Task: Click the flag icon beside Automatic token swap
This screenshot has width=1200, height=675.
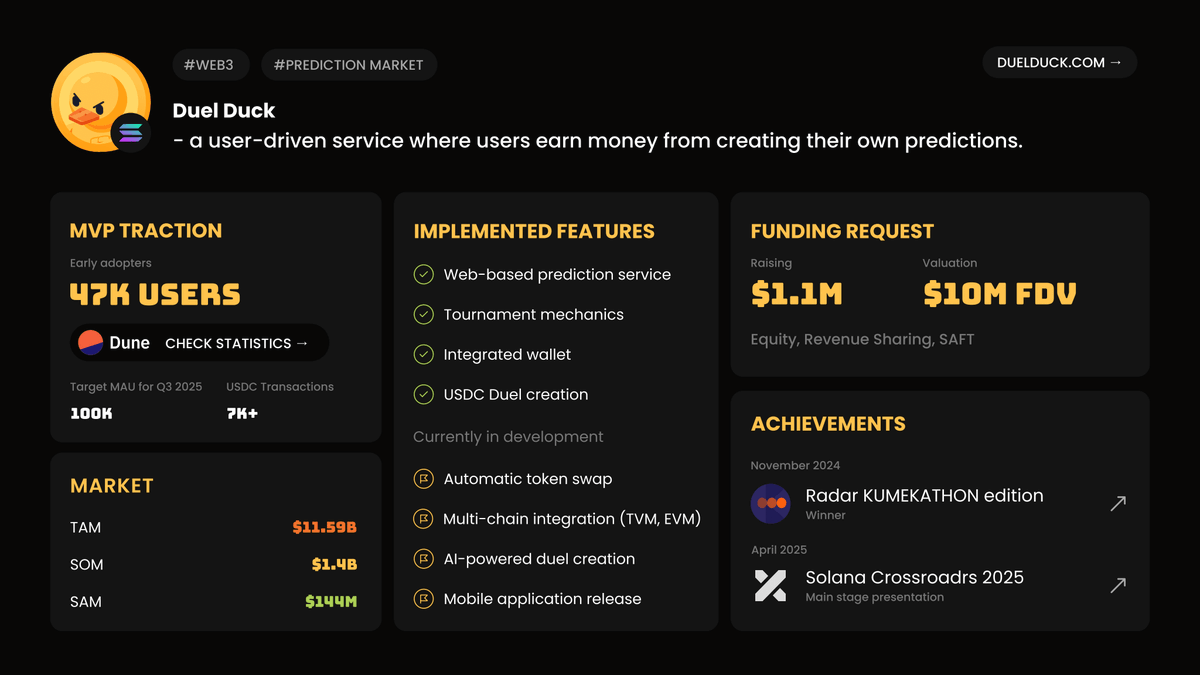Action: [x=424, y=479]
